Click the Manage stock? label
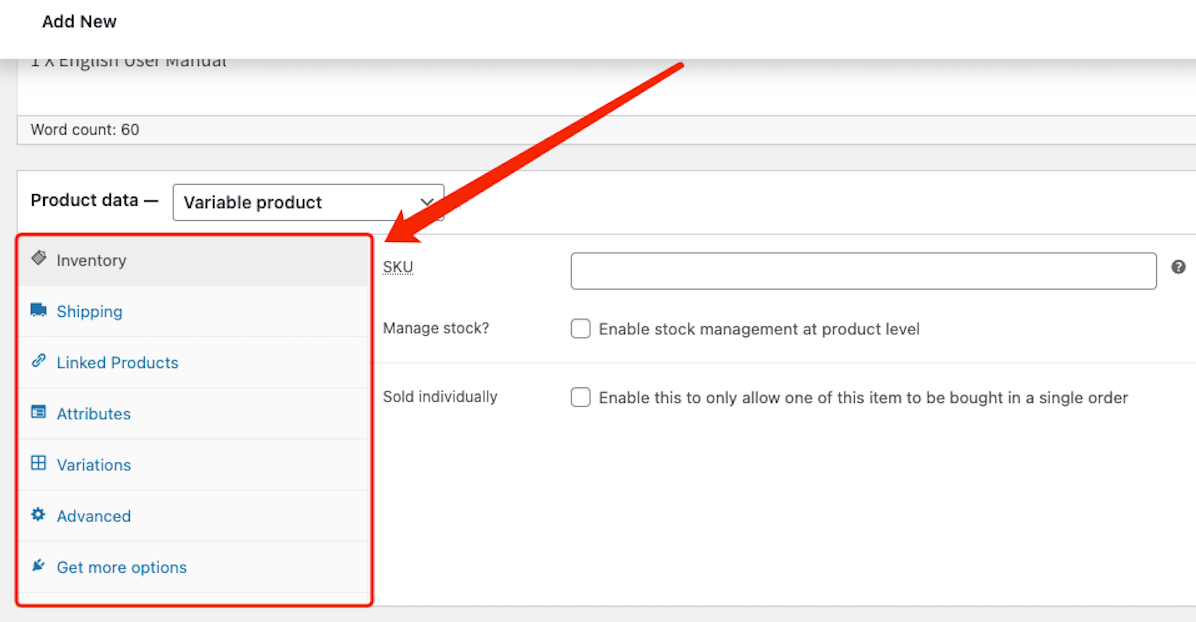This screenshot has height=622, width=1196. pos(436,328)
